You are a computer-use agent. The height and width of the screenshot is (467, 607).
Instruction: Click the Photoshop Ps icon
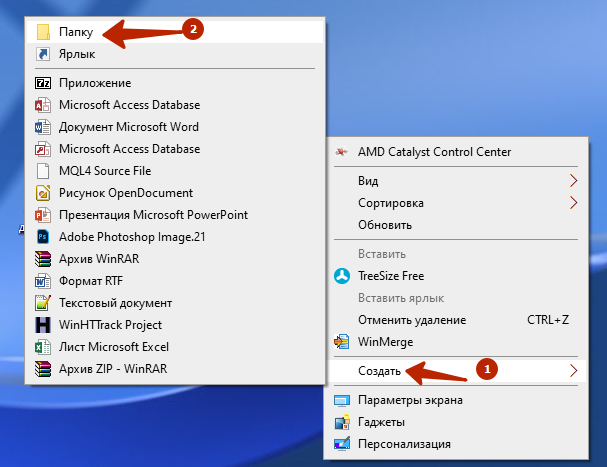43,237
